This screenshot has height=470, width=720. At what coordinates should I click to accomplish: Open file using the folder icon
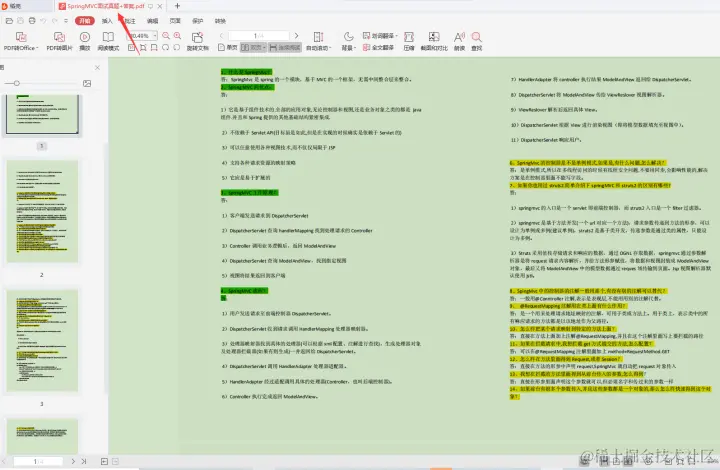coord(9,21)
